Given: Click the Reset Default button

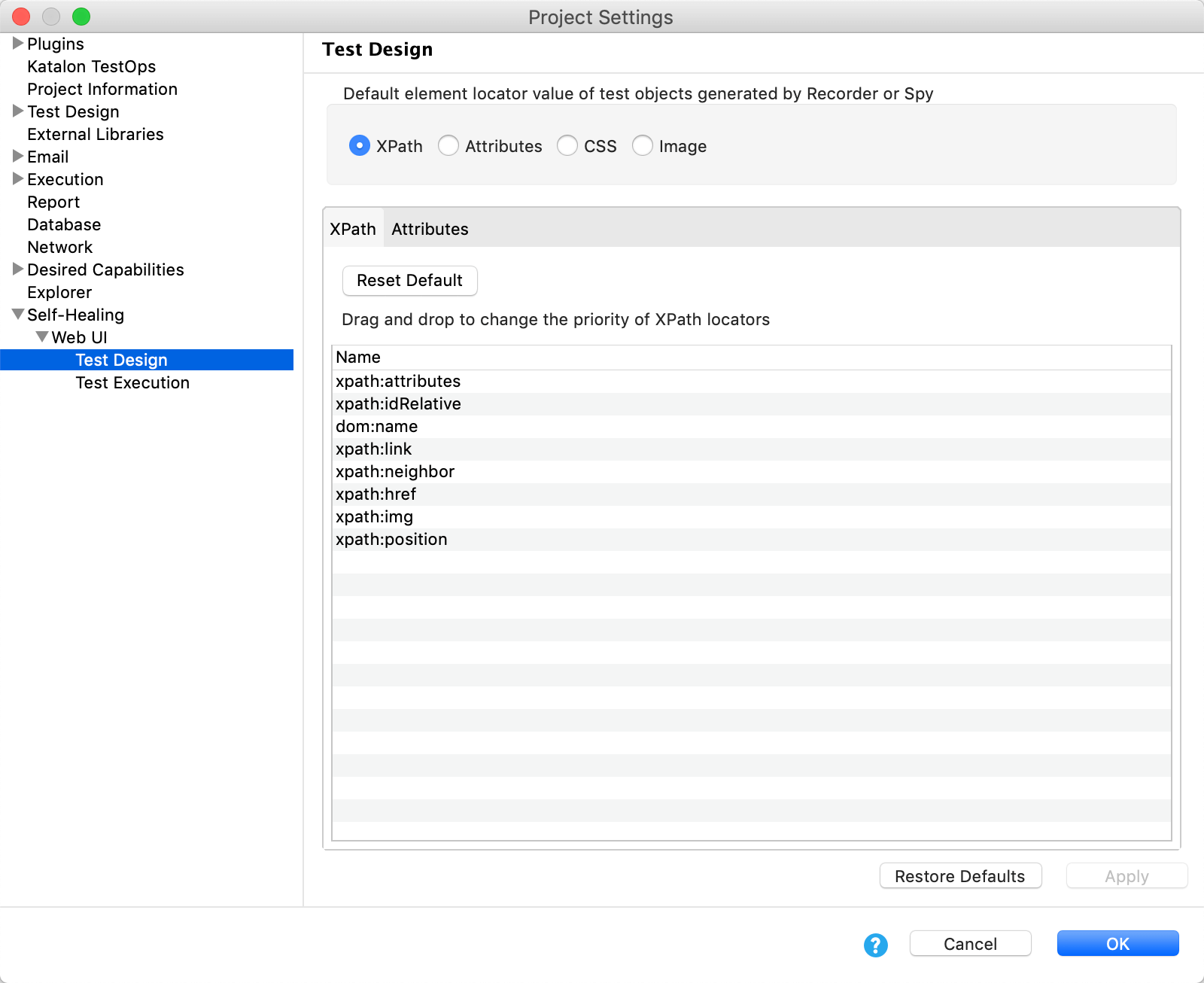Looking at the screenshot, I should tap(409, 280).
